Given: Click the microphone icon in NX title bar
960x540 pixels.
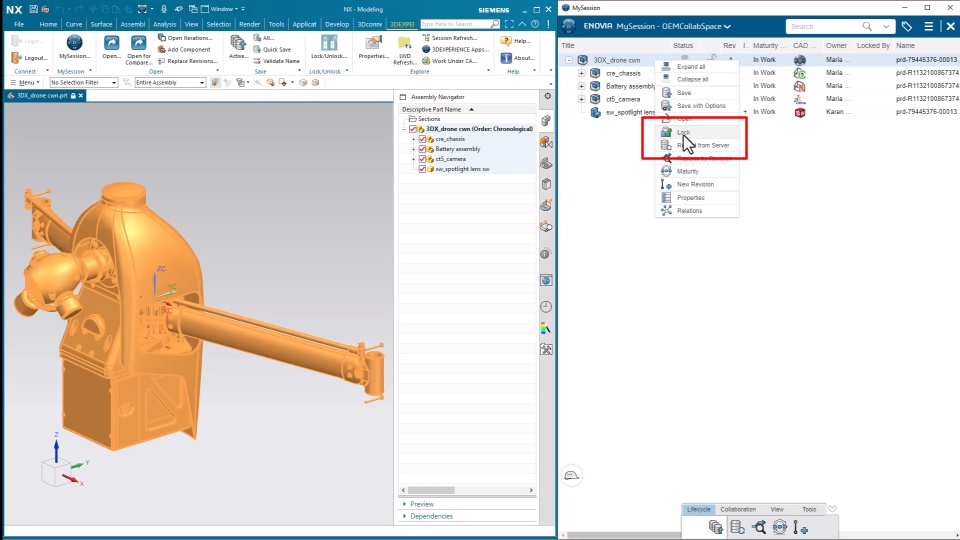Looking at the screenshot, I should 163,9.
